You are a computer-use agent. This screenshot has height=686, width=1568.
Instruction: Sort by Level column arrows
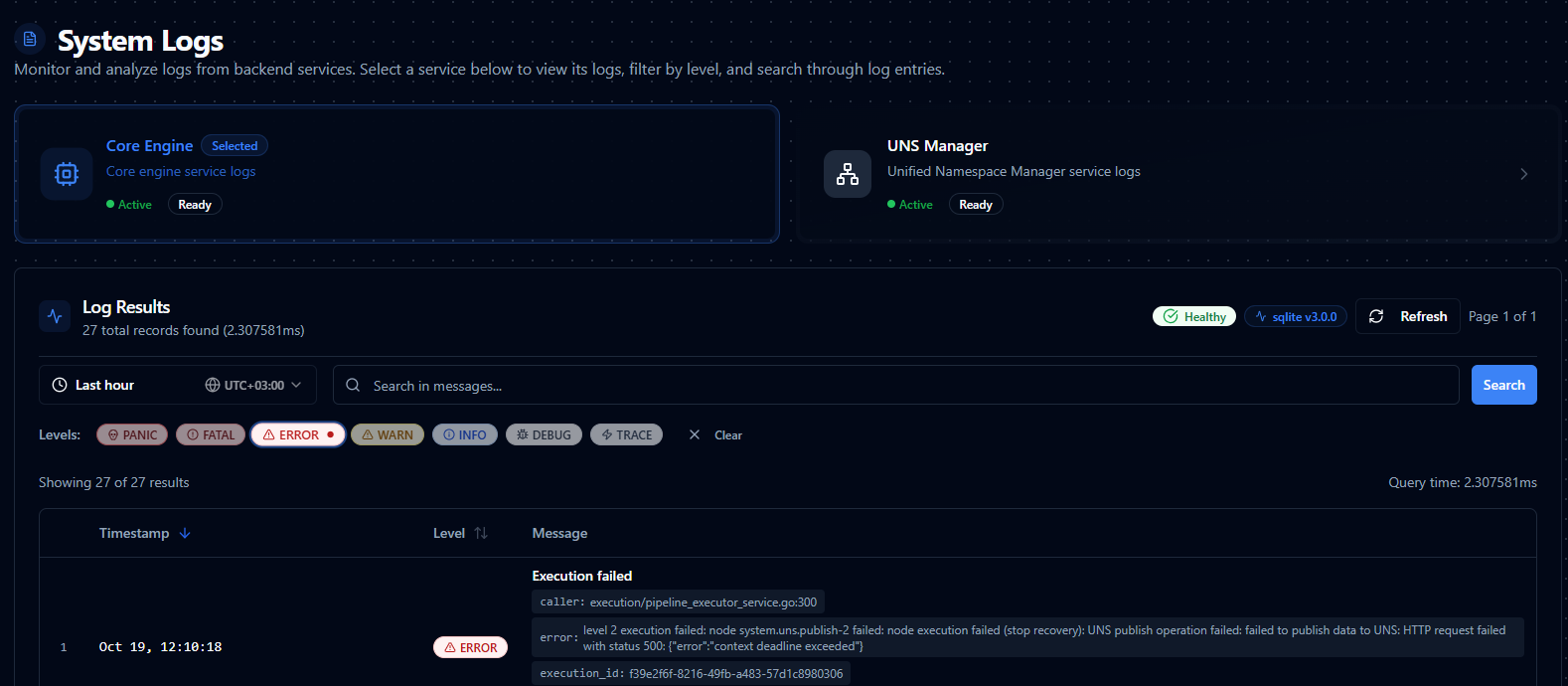[x=481, y=533]
